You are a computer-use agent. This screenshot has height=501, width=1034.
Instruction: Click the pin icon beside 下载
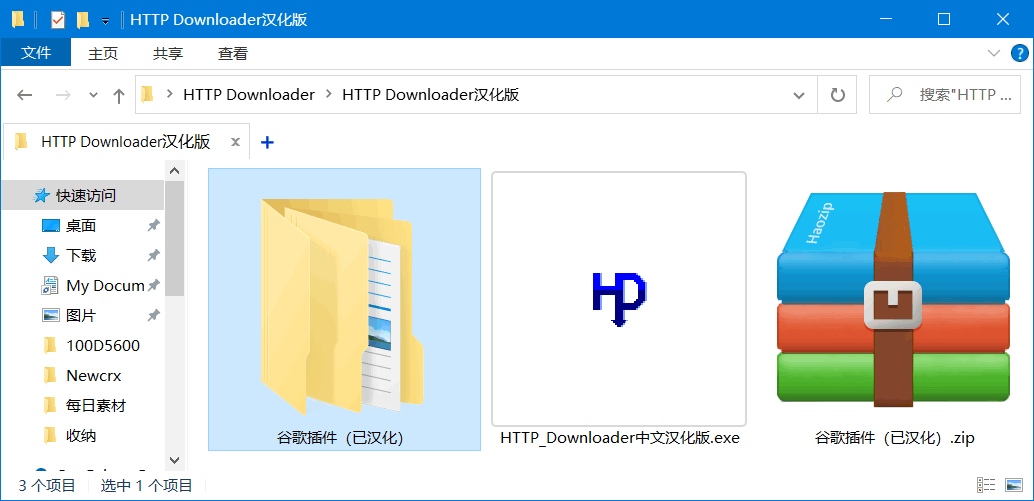click(153, 256)
